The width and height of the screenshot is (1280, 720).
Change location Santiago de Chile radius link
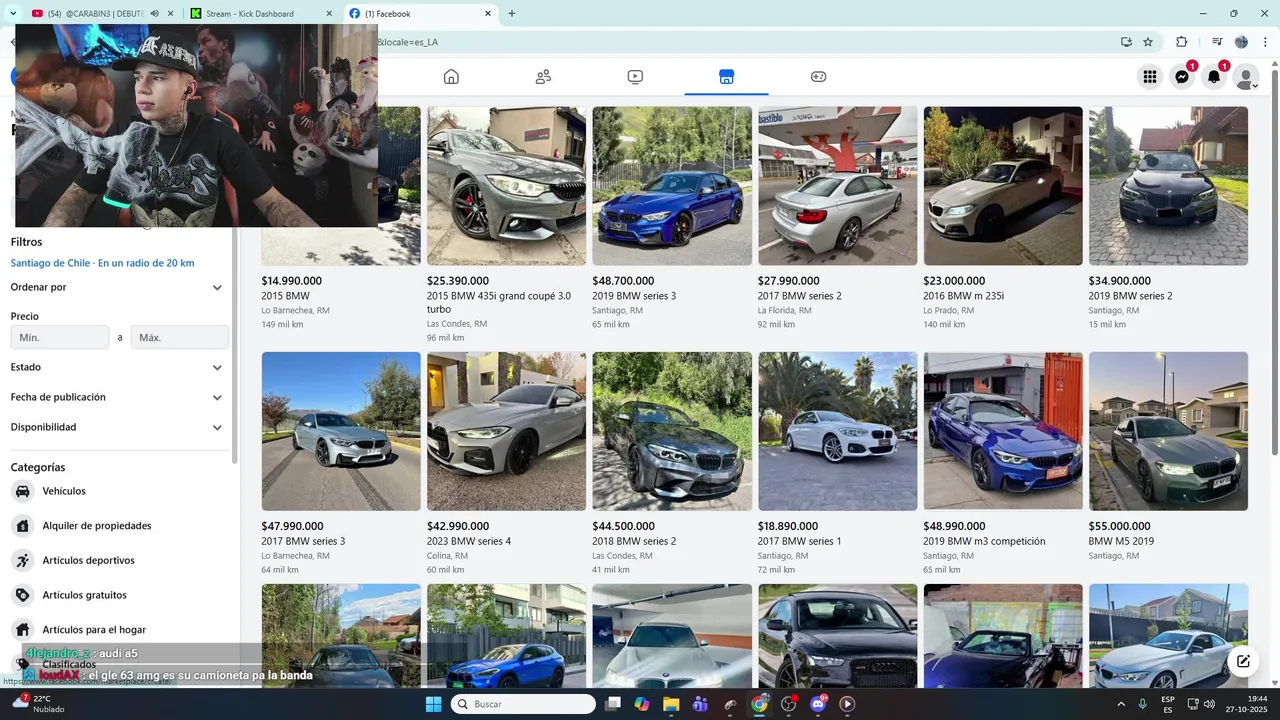(102, 263)
